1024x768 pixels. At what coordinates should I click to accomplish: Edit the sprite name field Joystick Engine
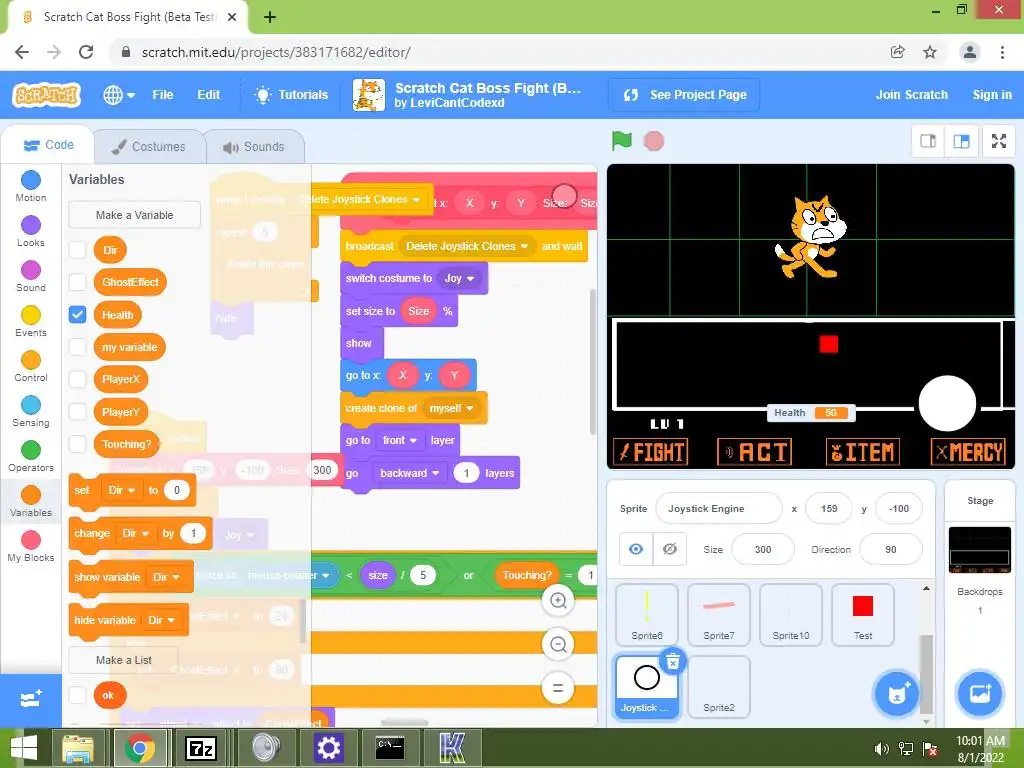coord(718,509)
